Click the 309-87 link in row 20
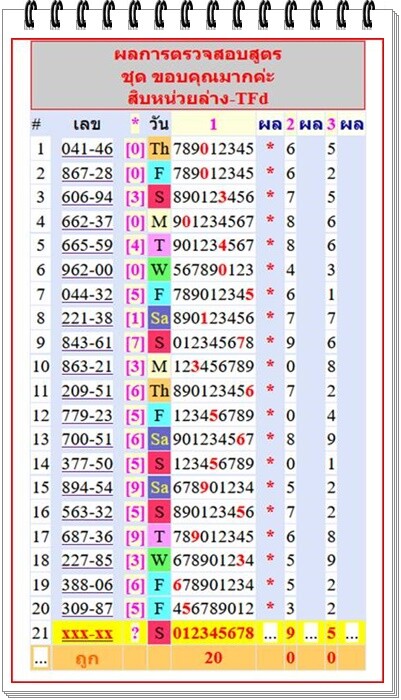 click(87, 608)
